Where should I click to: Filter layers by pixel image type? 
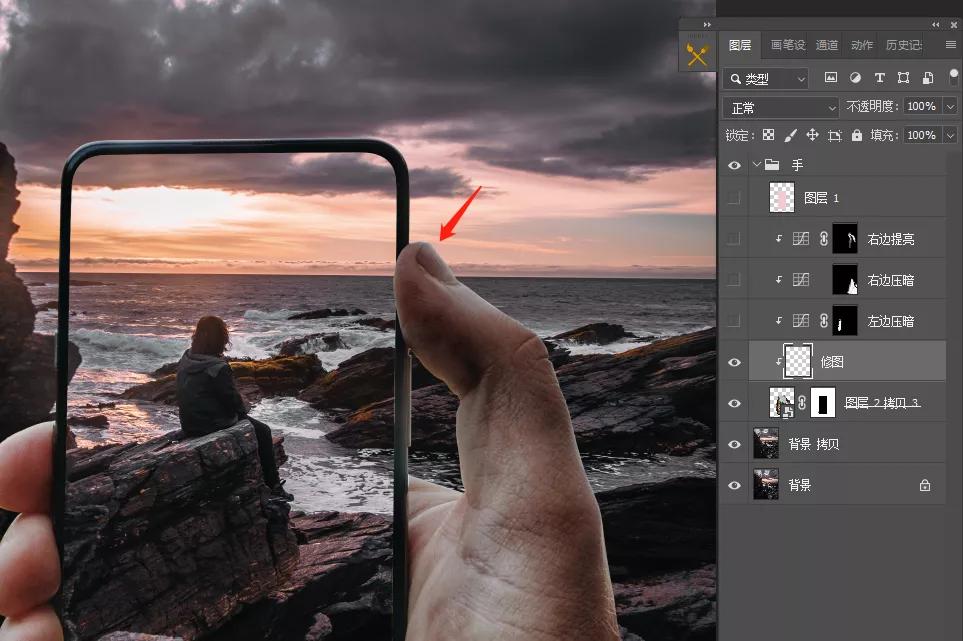[830, 77]
